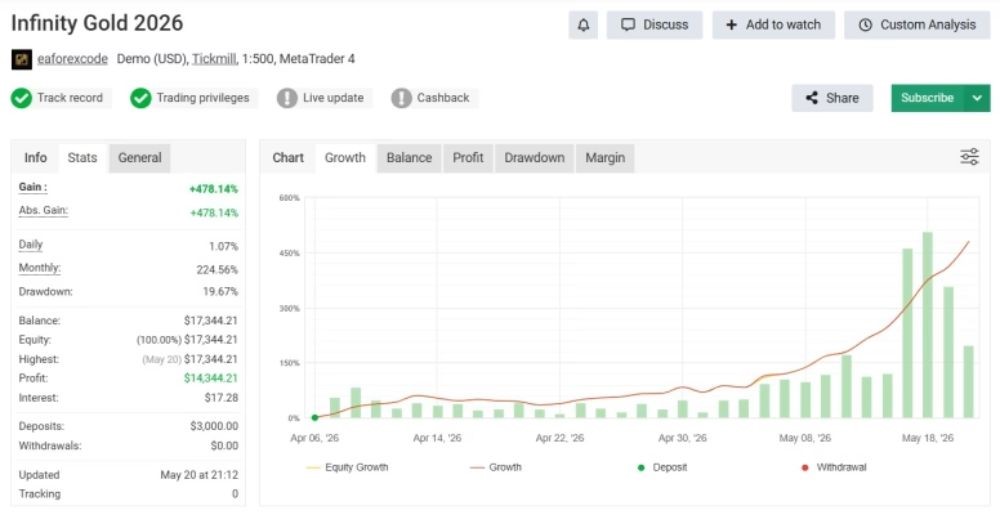Click the eaforexcode avatar image

[x=22, y=59]
